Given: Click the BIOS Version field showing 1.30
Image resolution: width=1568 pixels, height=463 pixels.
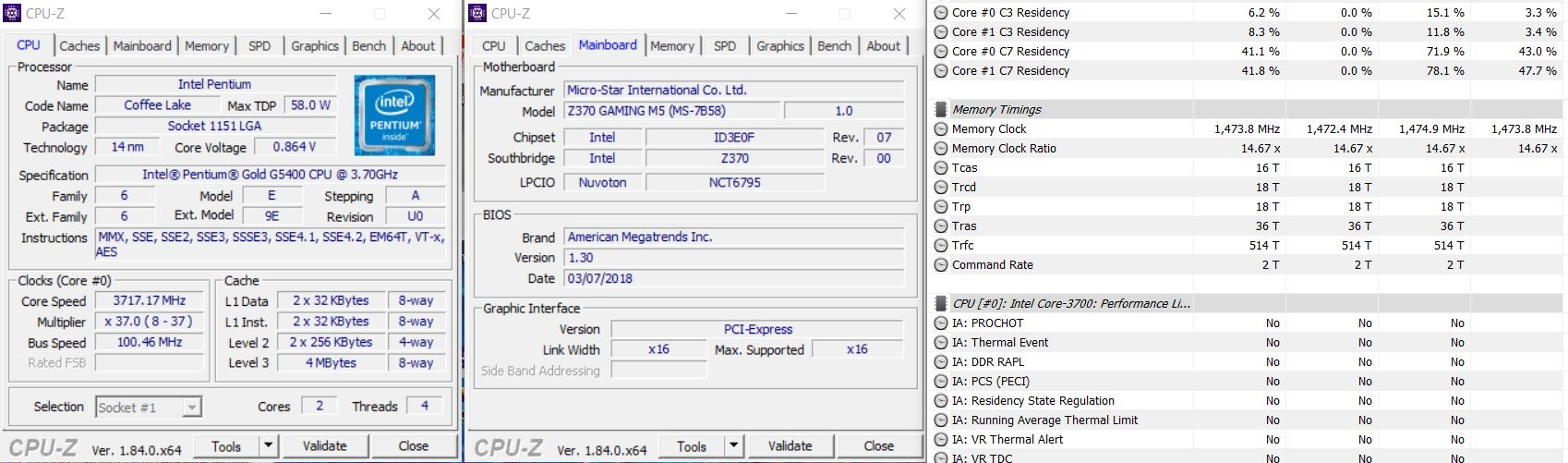Looking at the screenshot, I should pos(733,258).
